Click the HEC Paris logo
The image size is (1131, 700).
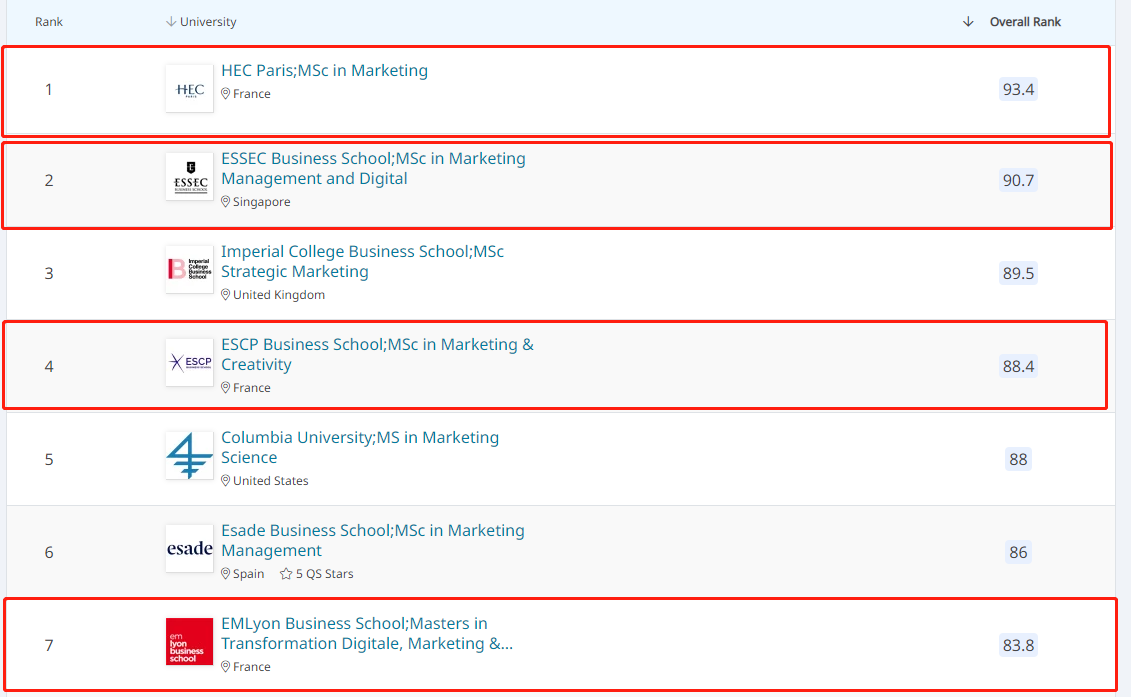pos(189,89)
